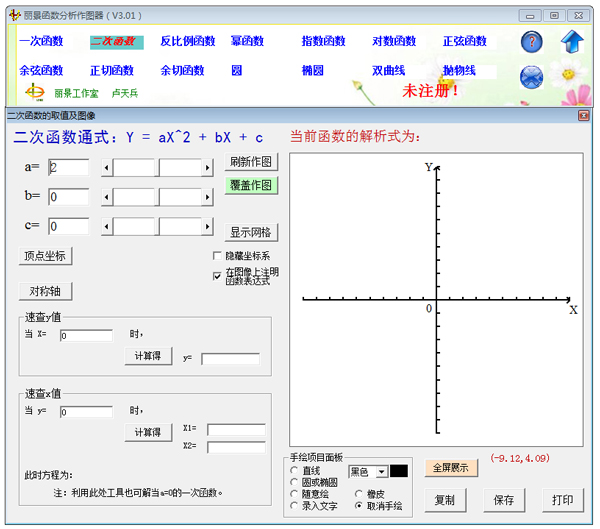Click the a slider thumb
600x529 pixels.
click(x=157, y=168)
